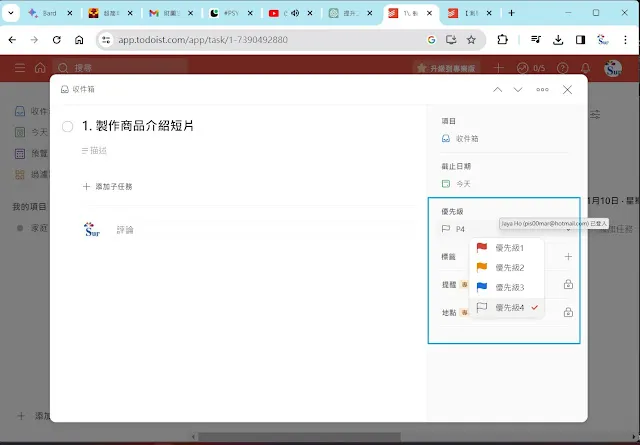Open the 我的項目 section heading

tap(29, 207)
